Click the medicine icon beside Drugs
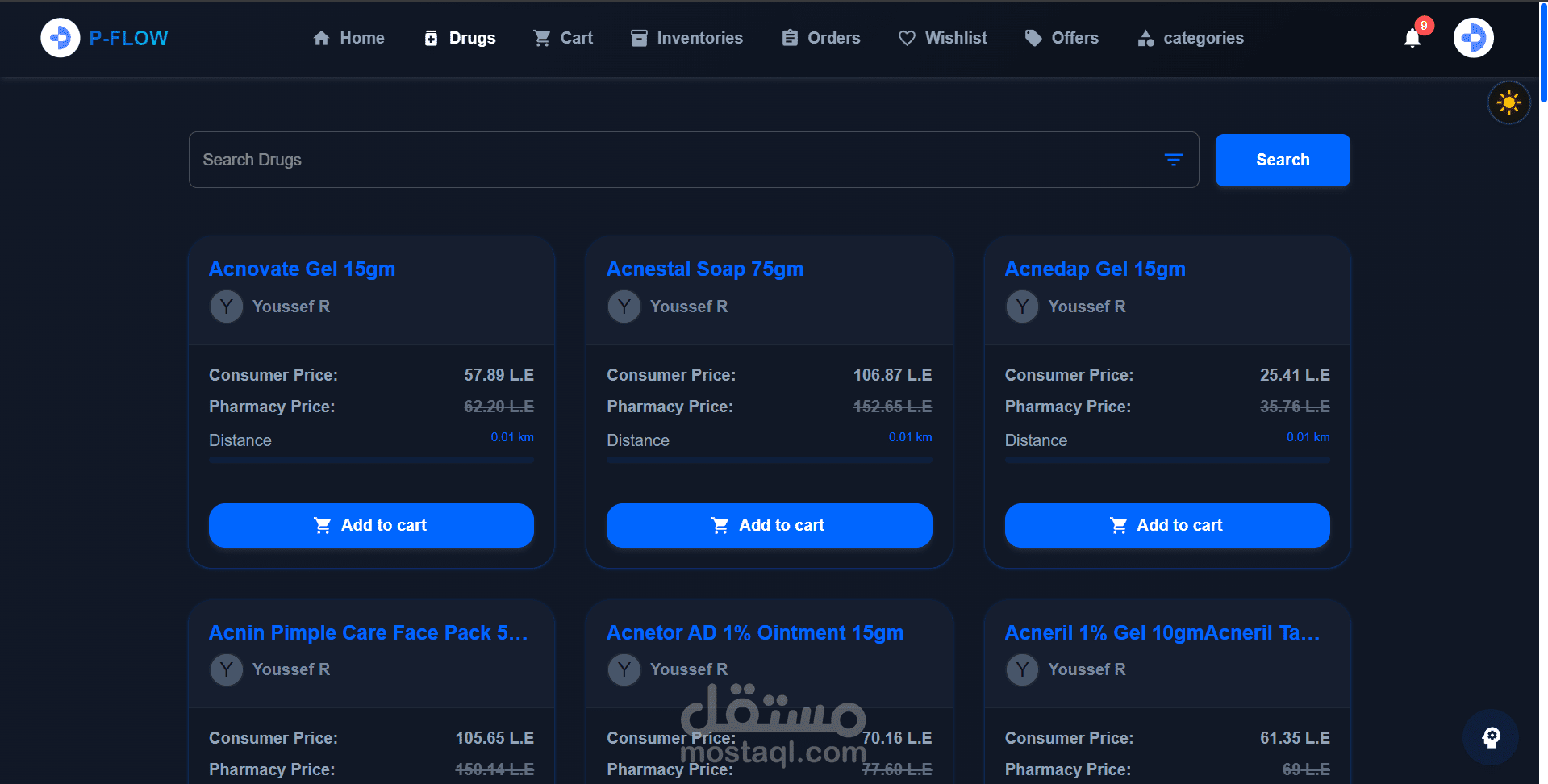The height and width of the screenshot is (784, 1548). [432, 38]
